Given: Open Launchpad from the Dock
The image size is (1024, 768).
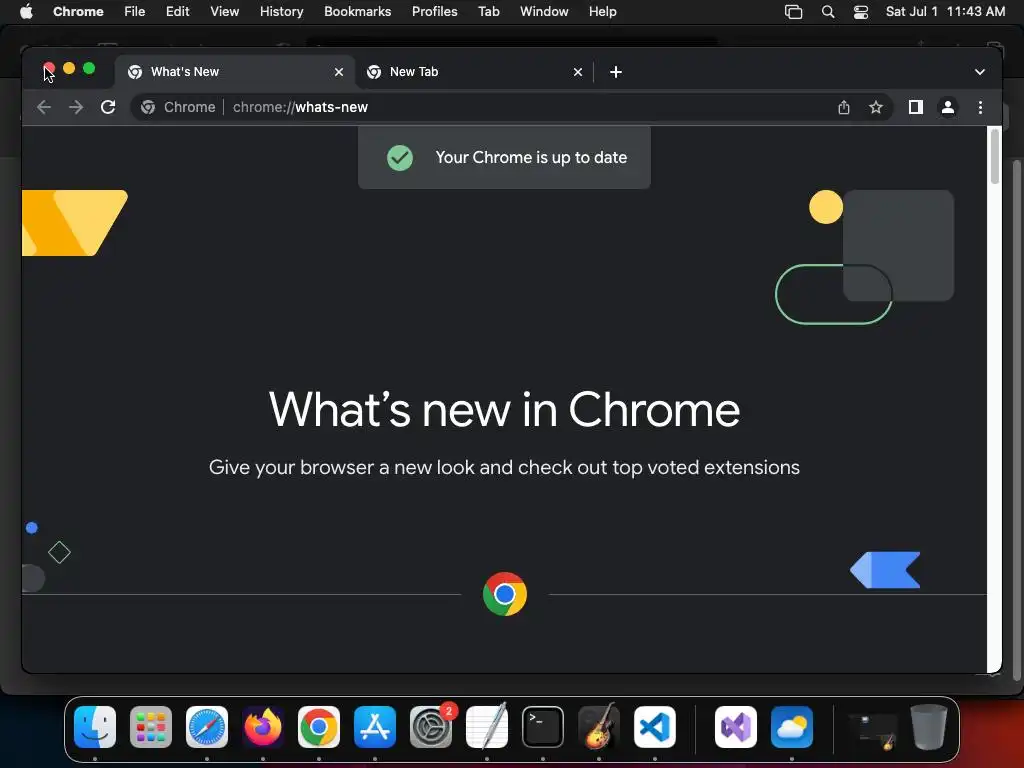Looking at the screenshot, I should (x=151, y=727).
